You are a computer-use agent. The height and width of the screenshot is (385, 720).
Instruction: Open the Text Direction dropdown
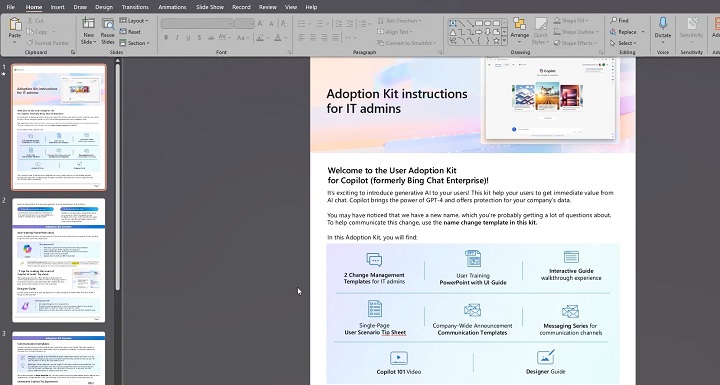coord(399,21)
